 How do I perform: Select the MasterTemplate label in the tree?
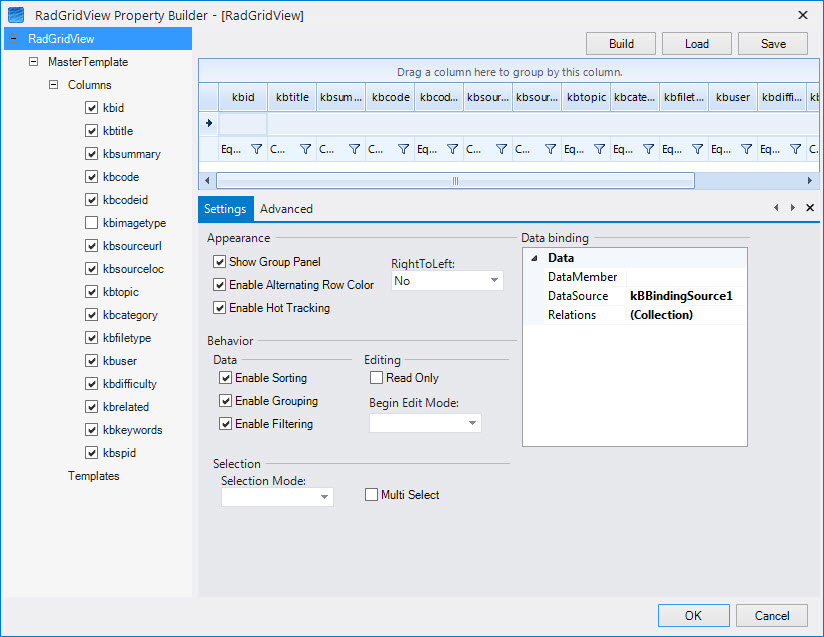point(88,61)
